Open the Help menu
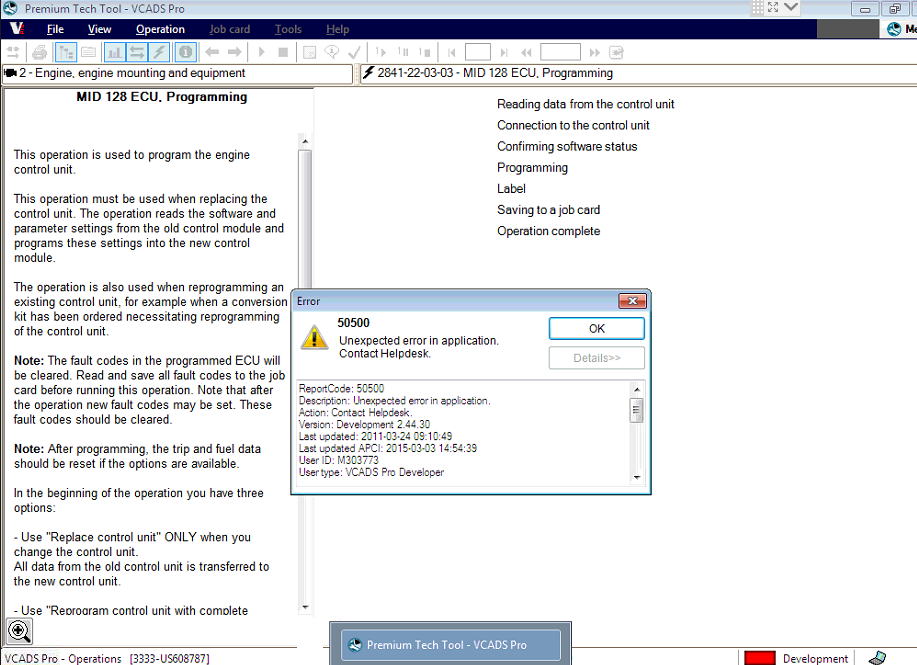Viewport: 917px width, 665px height. [337, 29]
